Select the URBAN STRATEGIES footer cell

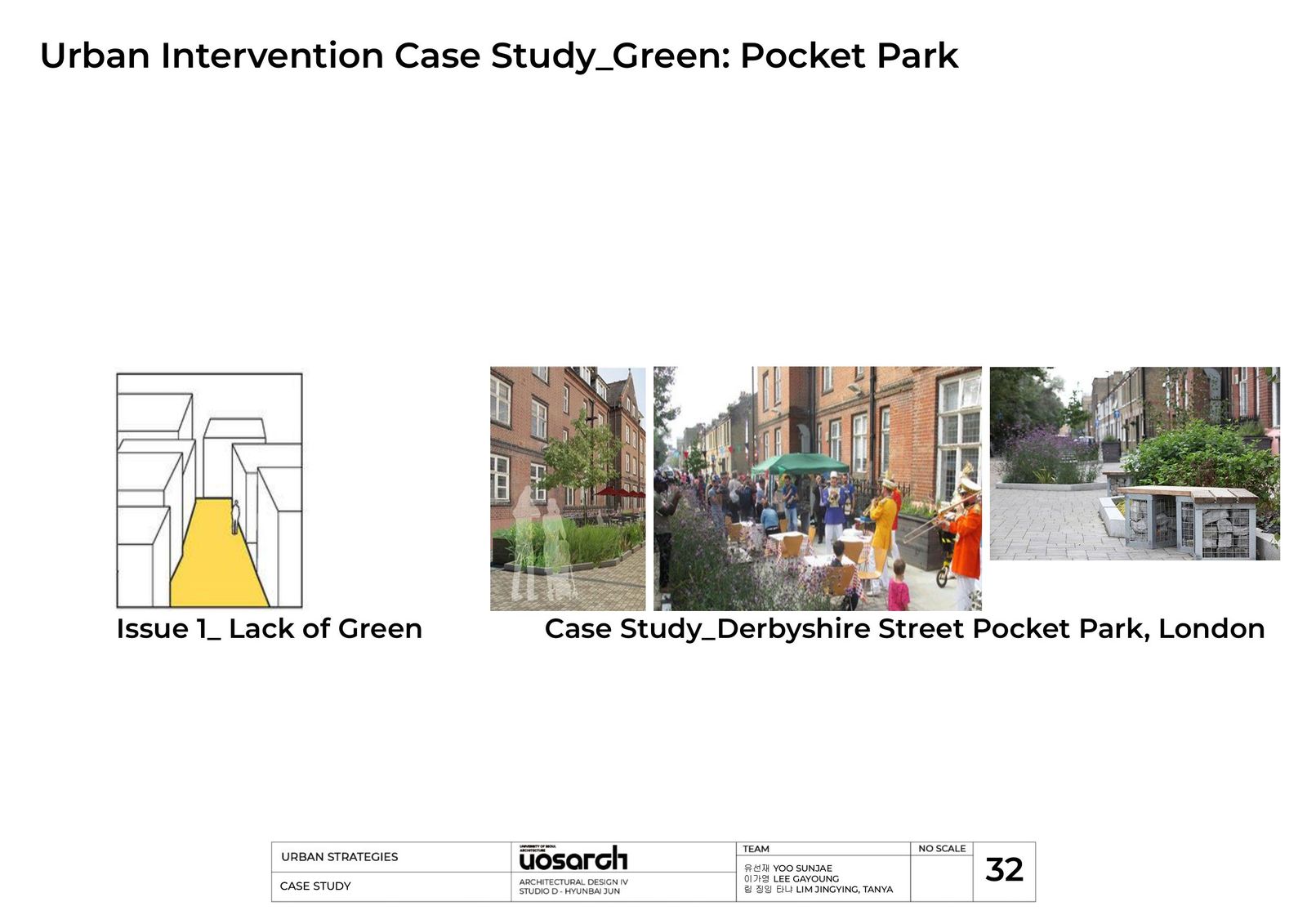340,857
